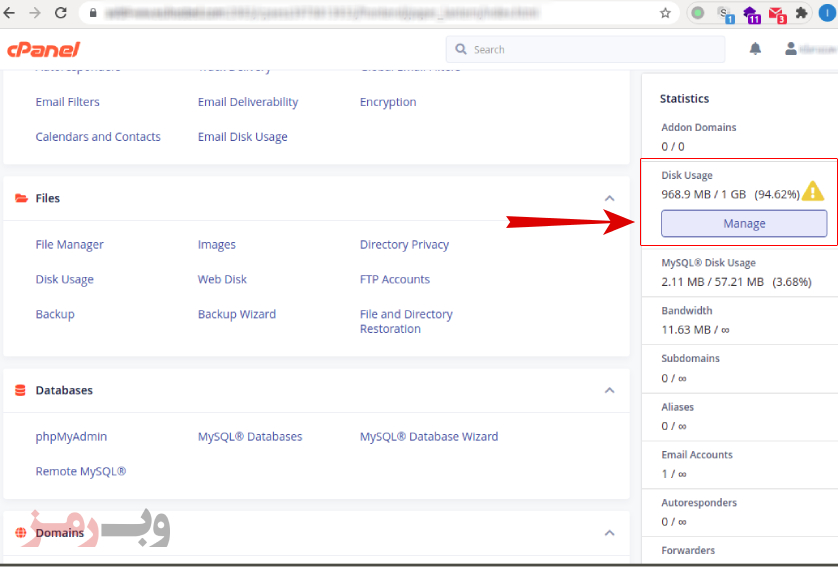Click the Forwarders statistic label
This screenshot has height=567, width=838.
688,550
